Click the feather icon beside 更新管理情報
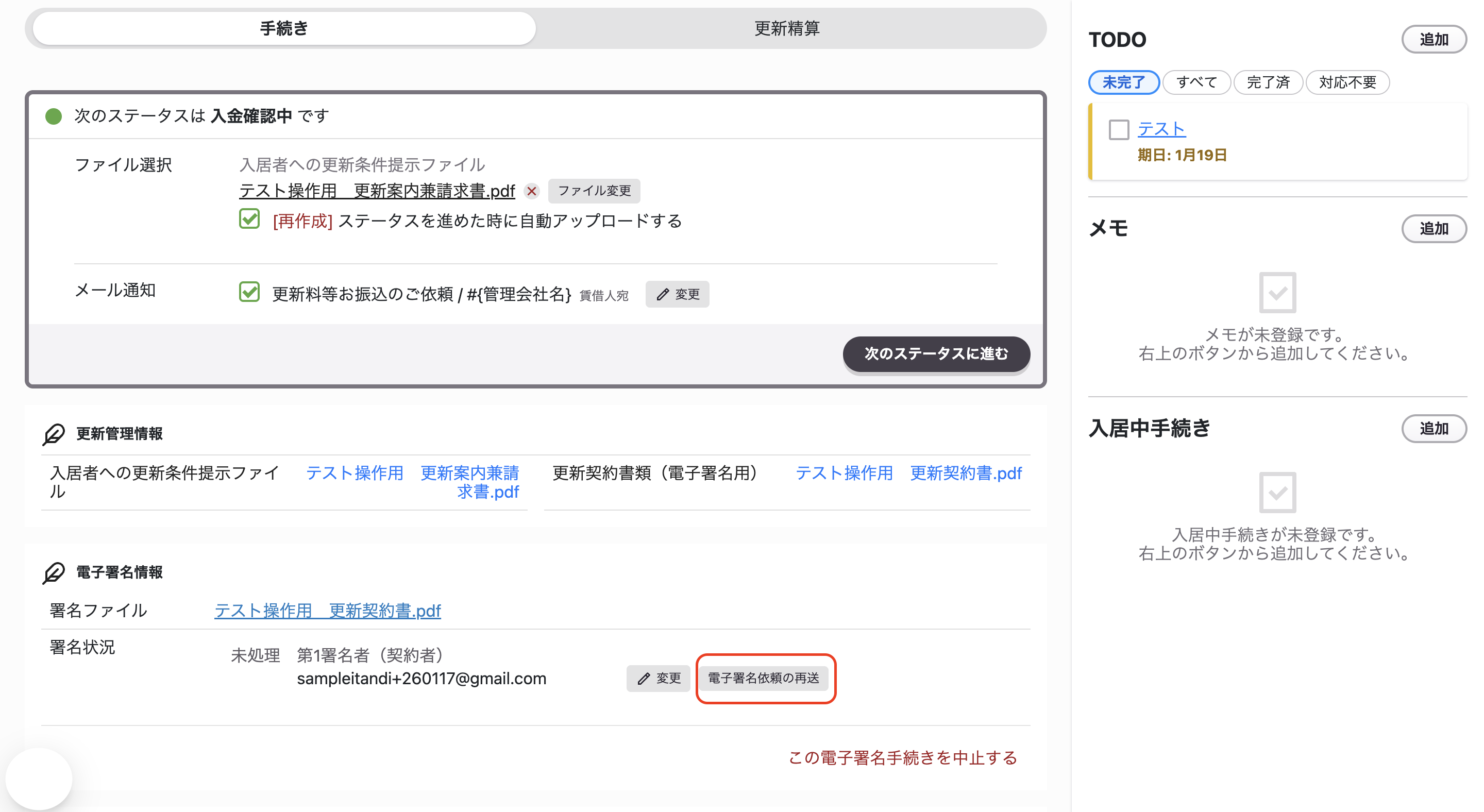 [x=54, y=434]
